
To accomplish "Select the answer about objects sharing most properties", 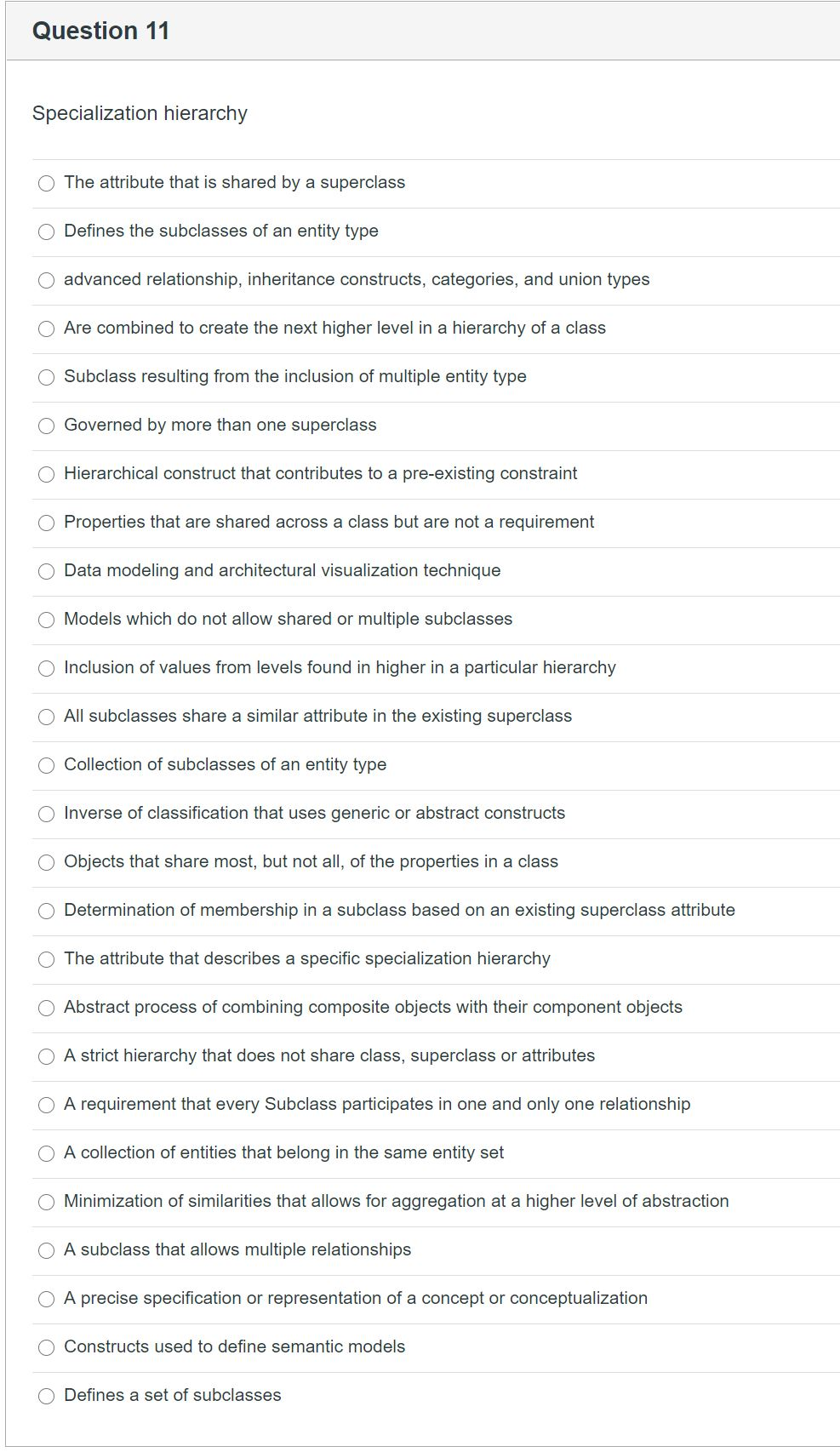I will click(45, 862).
